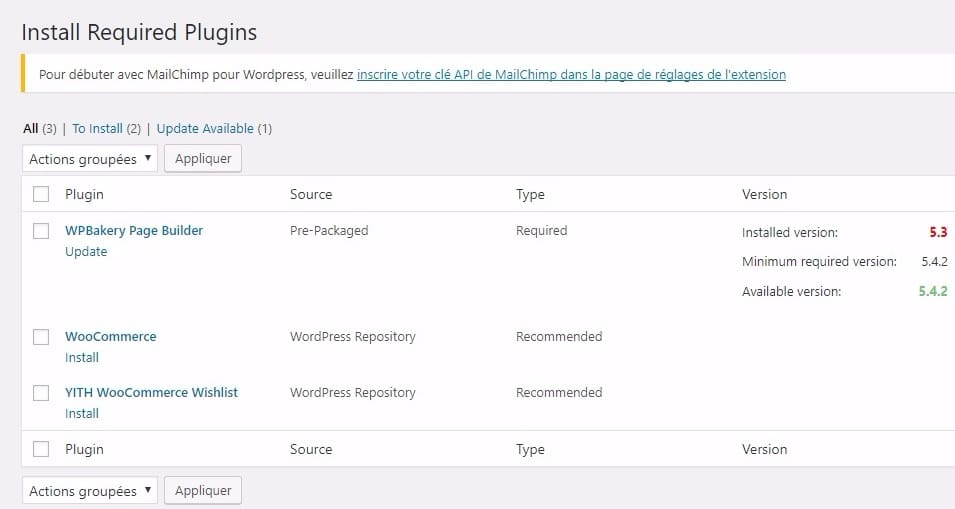The width and height of the screenshot is (955, 509).
Task: Click Install under YITH WooCommerce Wishlist
Action: click(82, 414)
